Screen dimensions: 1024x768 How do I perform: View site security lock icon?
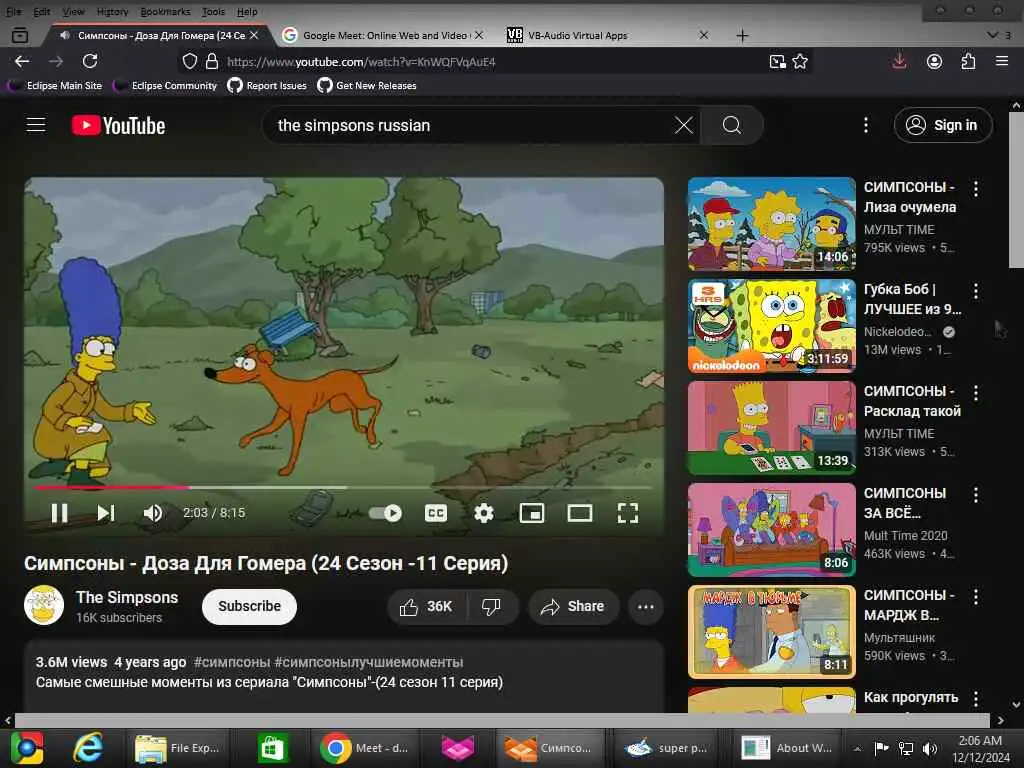pyautogui.click(x=212, y=61)
